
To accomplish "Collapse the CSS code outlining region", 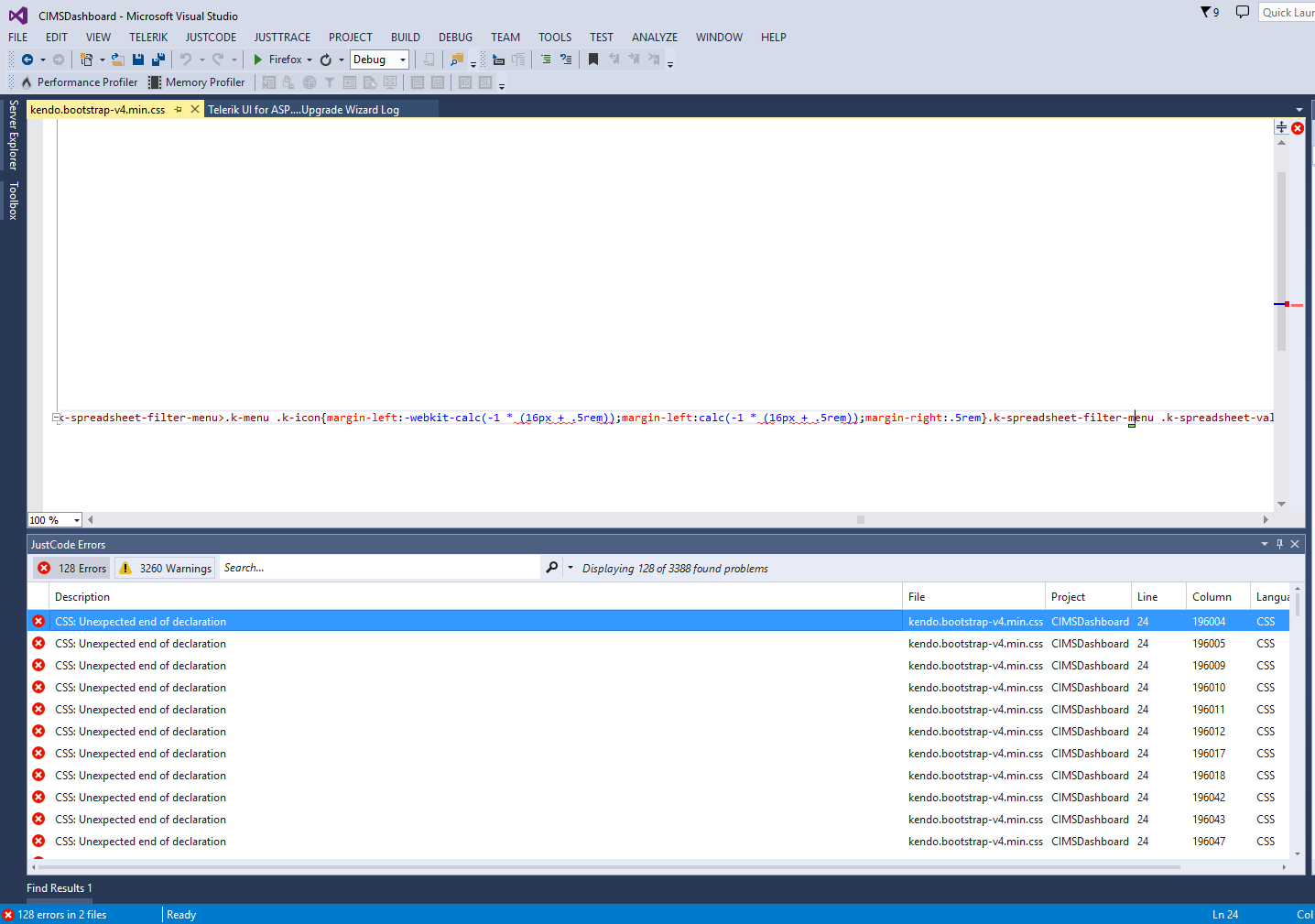I will click(x=57, y=418).
